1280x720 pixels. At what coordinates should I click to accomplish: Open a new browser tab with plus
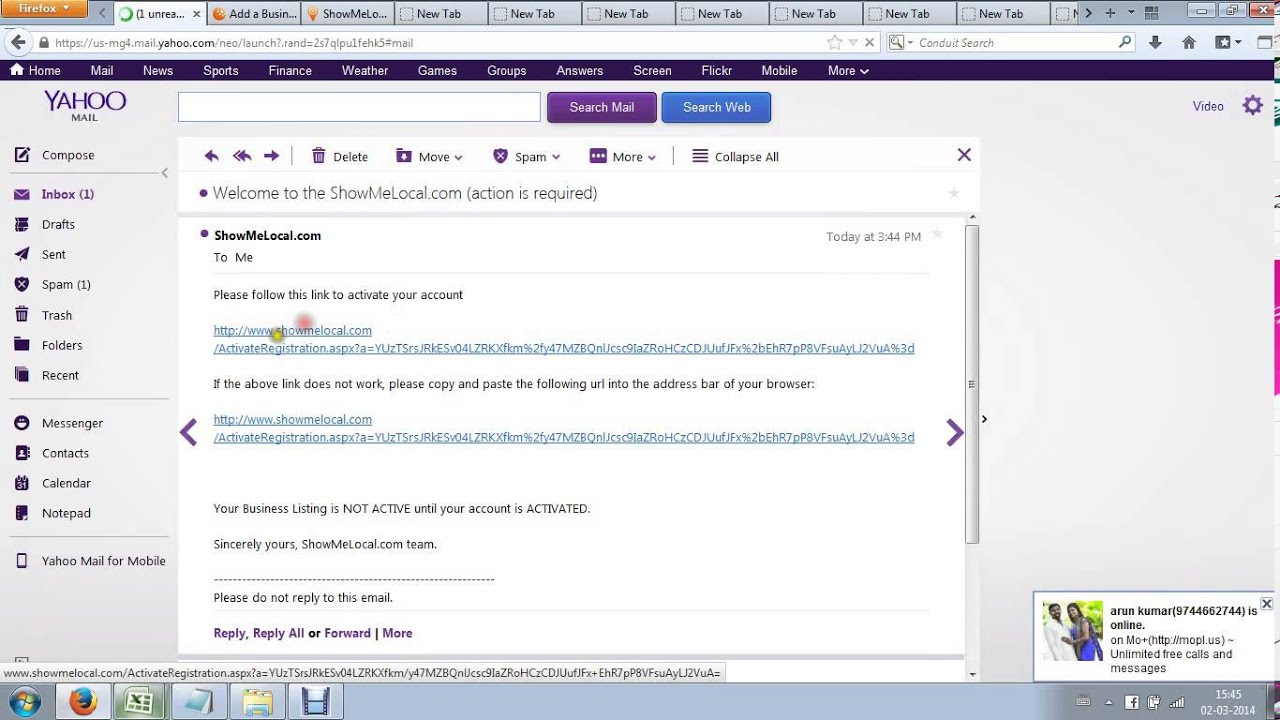pos(1109,14)
